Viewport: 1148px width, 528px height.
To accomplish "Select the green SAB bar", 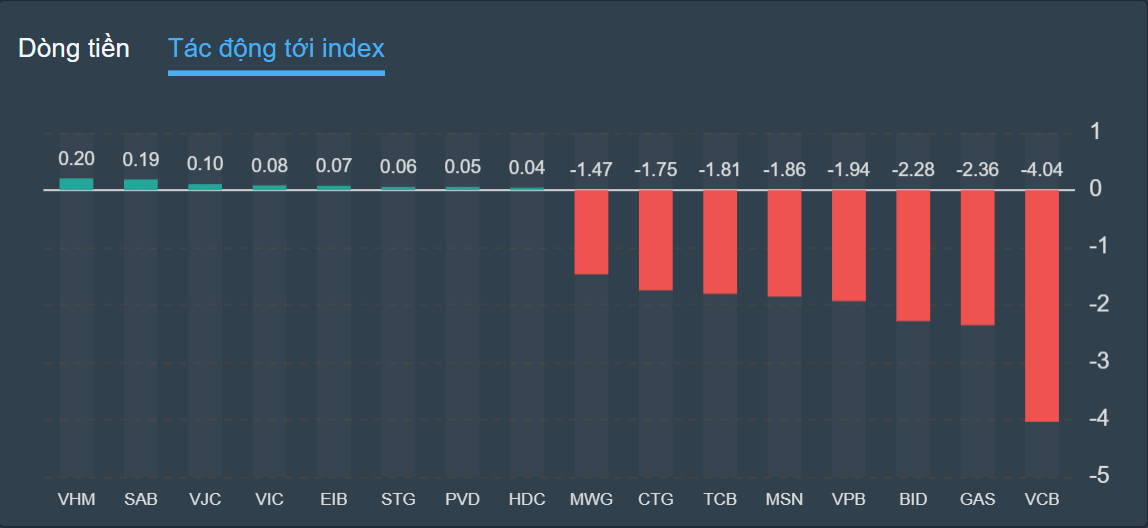I will point(141,184).
